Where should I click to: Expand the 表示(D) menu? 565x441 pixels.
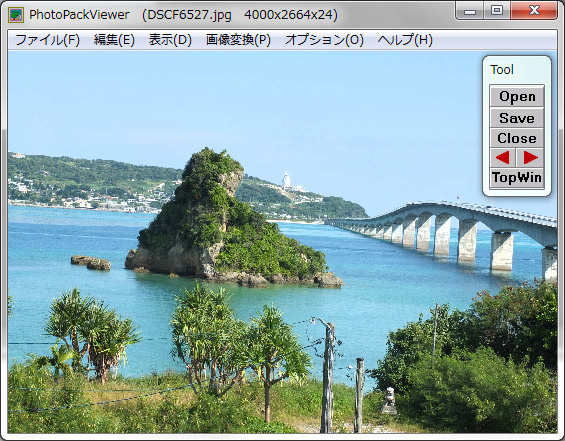[x=170, y=40]
